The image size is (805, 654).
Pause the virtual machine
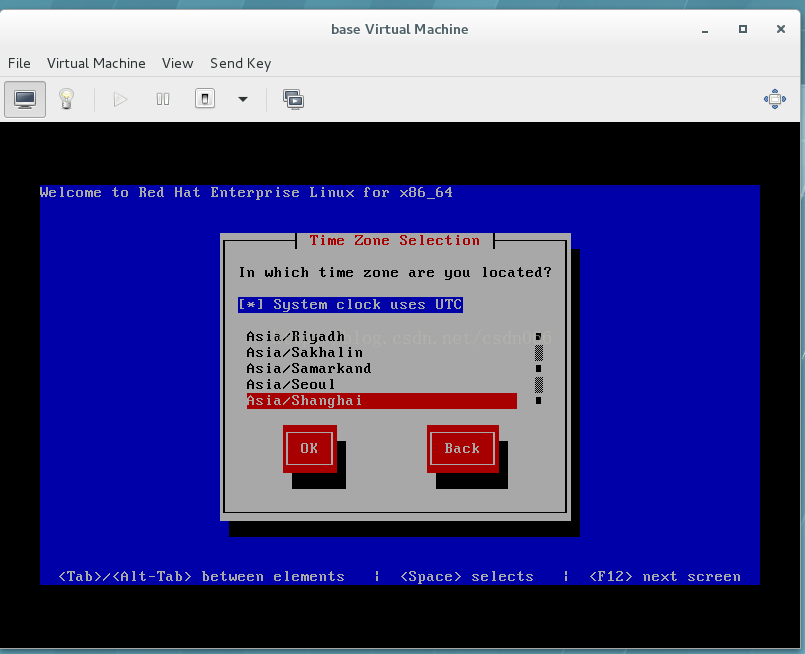pos(163,99)
